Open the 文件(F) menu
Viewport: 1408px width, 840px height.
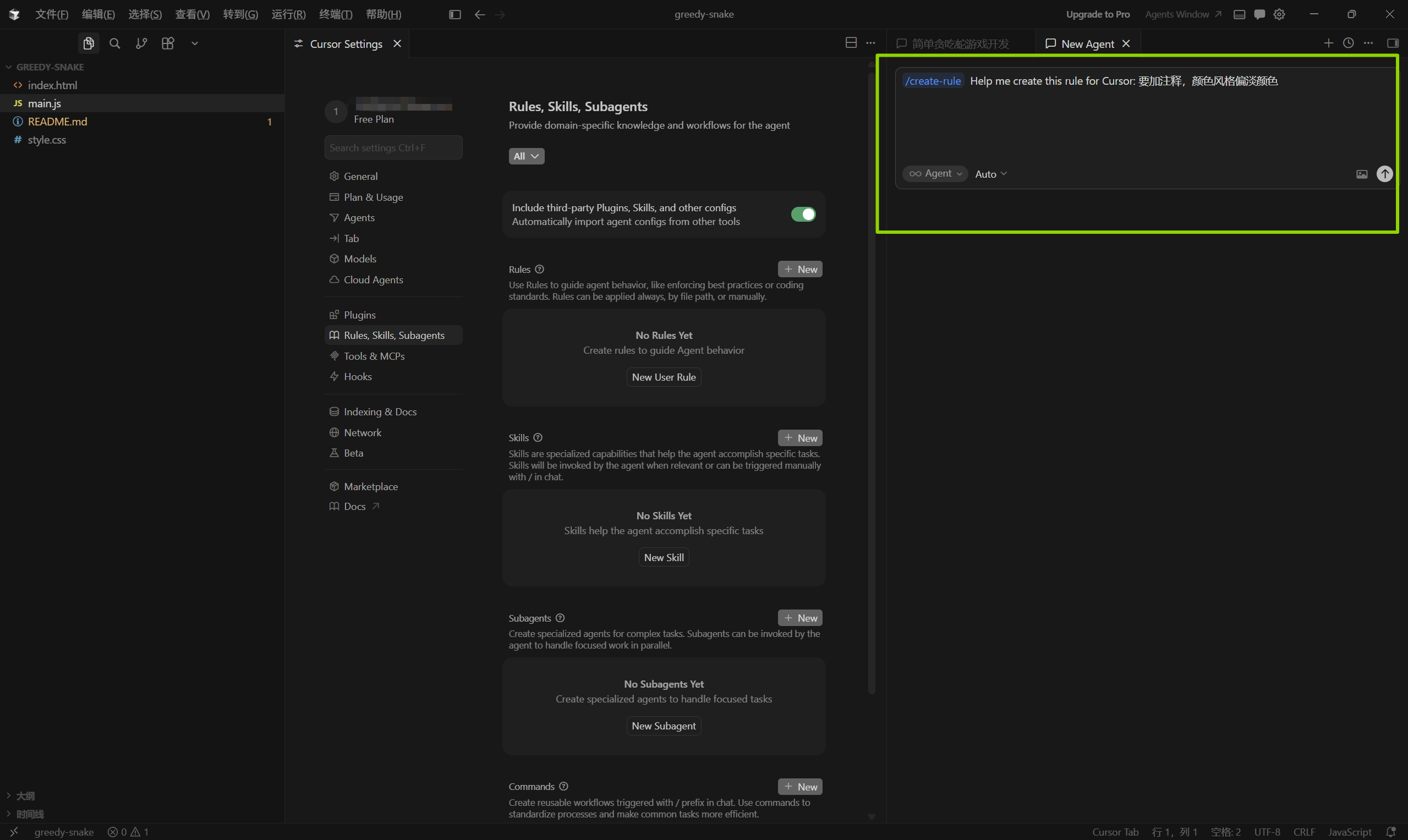point(52,14)
